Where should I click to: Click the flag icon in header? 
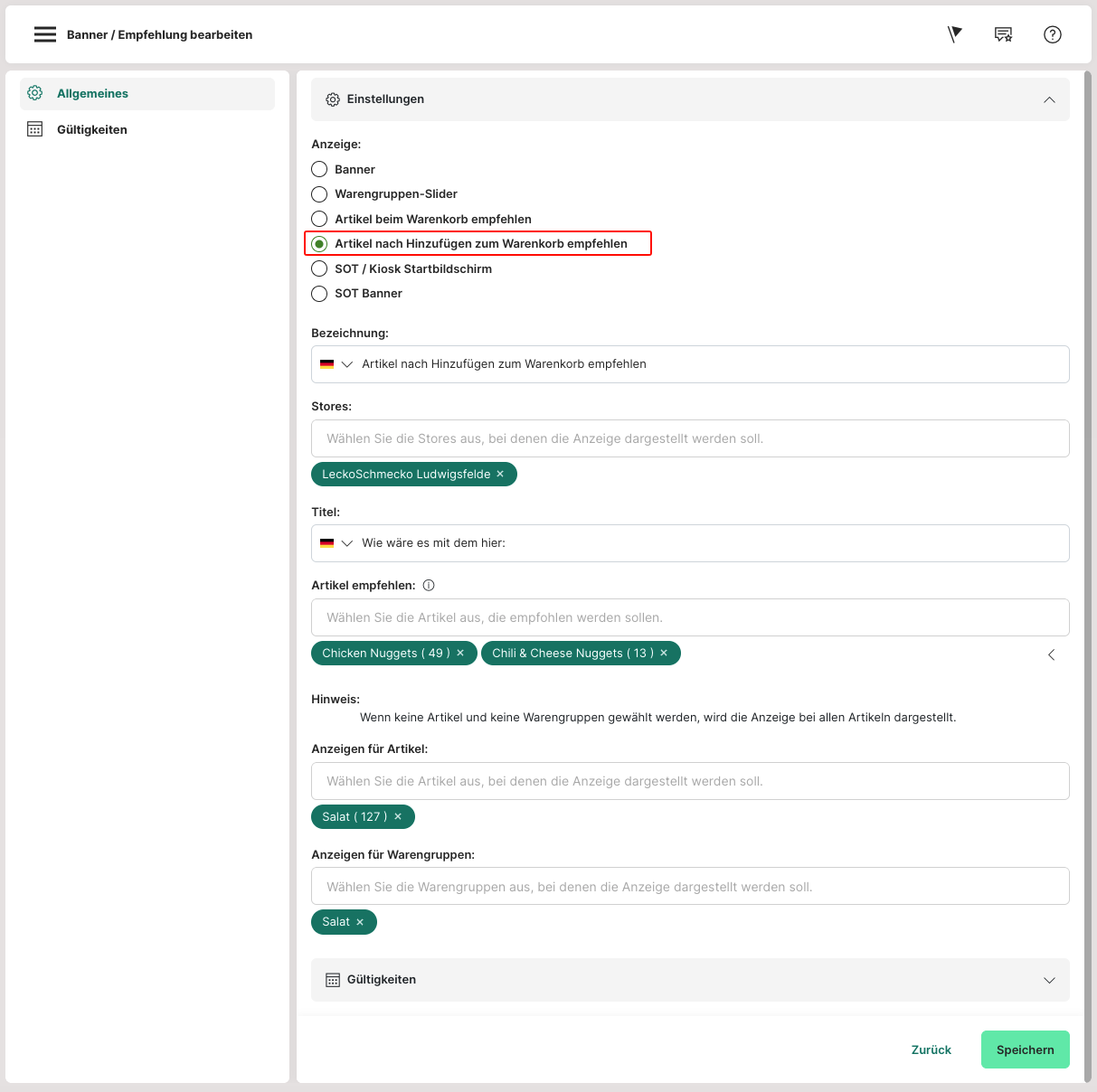pyautogui.click(x=954, y=34)
